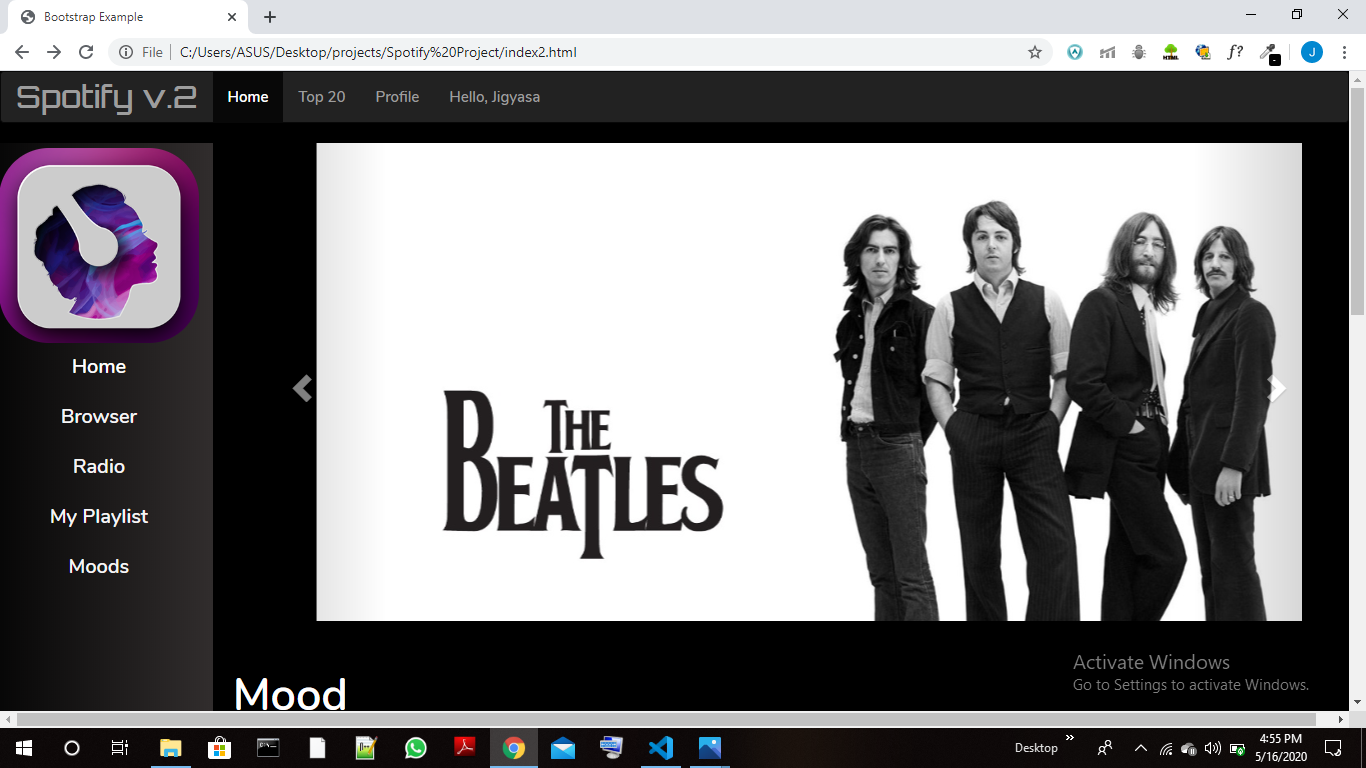Screen dimensions: 1366x768
Task: Open the HTML tree extension icon
Action: point(1171,52)
